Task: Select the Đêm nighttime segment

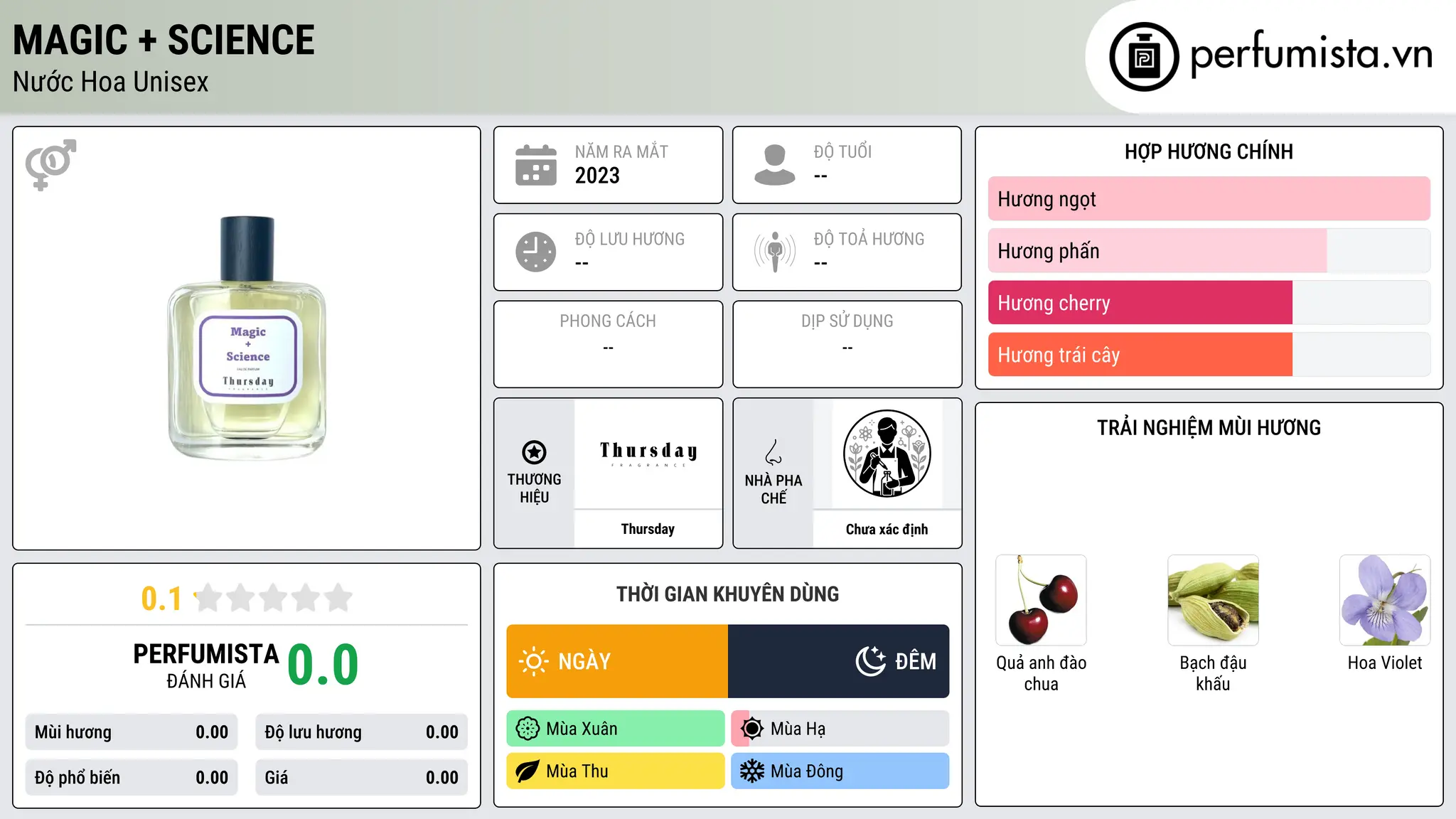Action: 839,661
